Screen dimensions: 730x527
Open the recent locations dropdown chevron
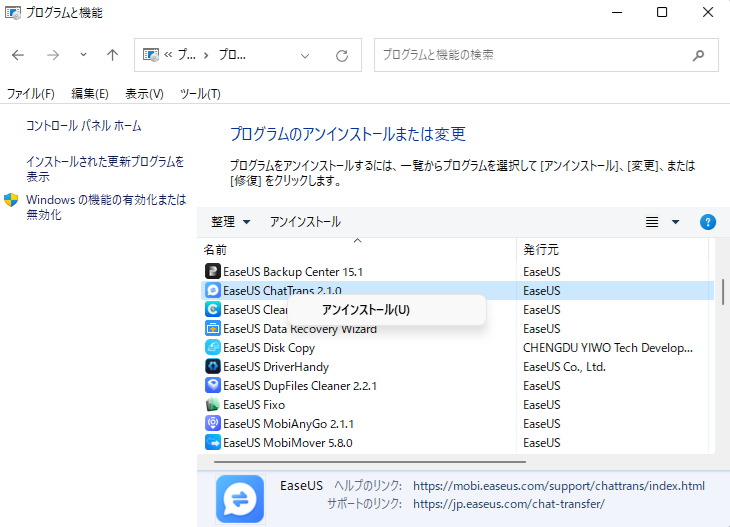coord(83,55)
